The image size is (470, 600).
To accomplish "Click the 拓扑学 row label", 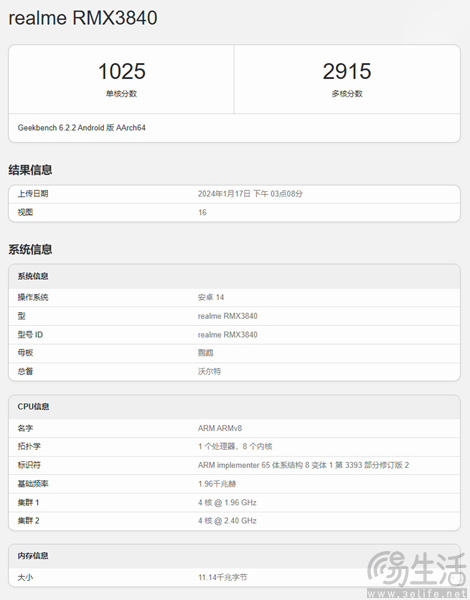I will [29, 447].
